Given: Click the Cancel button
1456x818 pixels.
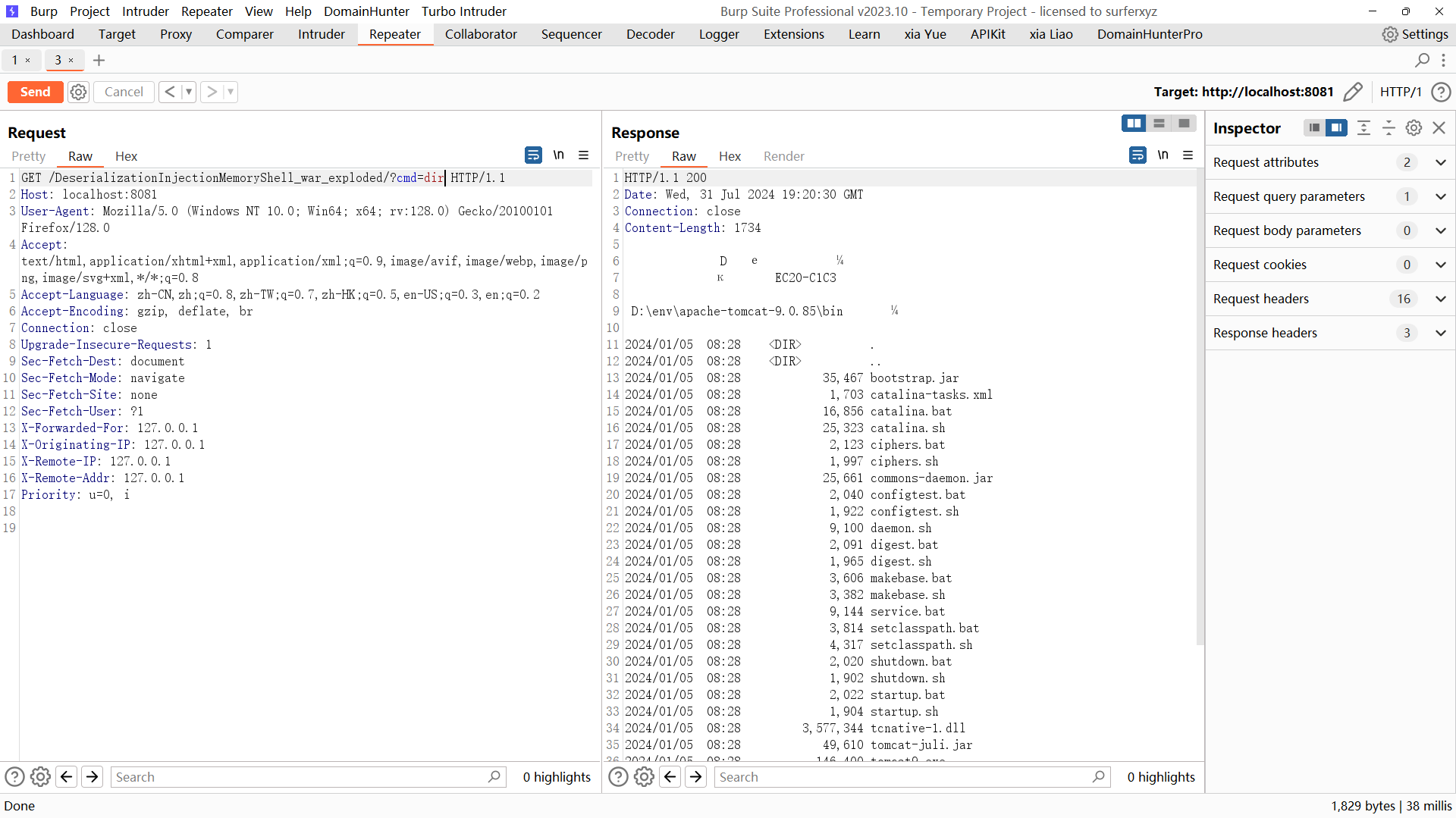Looking at the screenshot, I should coord(124,92).
